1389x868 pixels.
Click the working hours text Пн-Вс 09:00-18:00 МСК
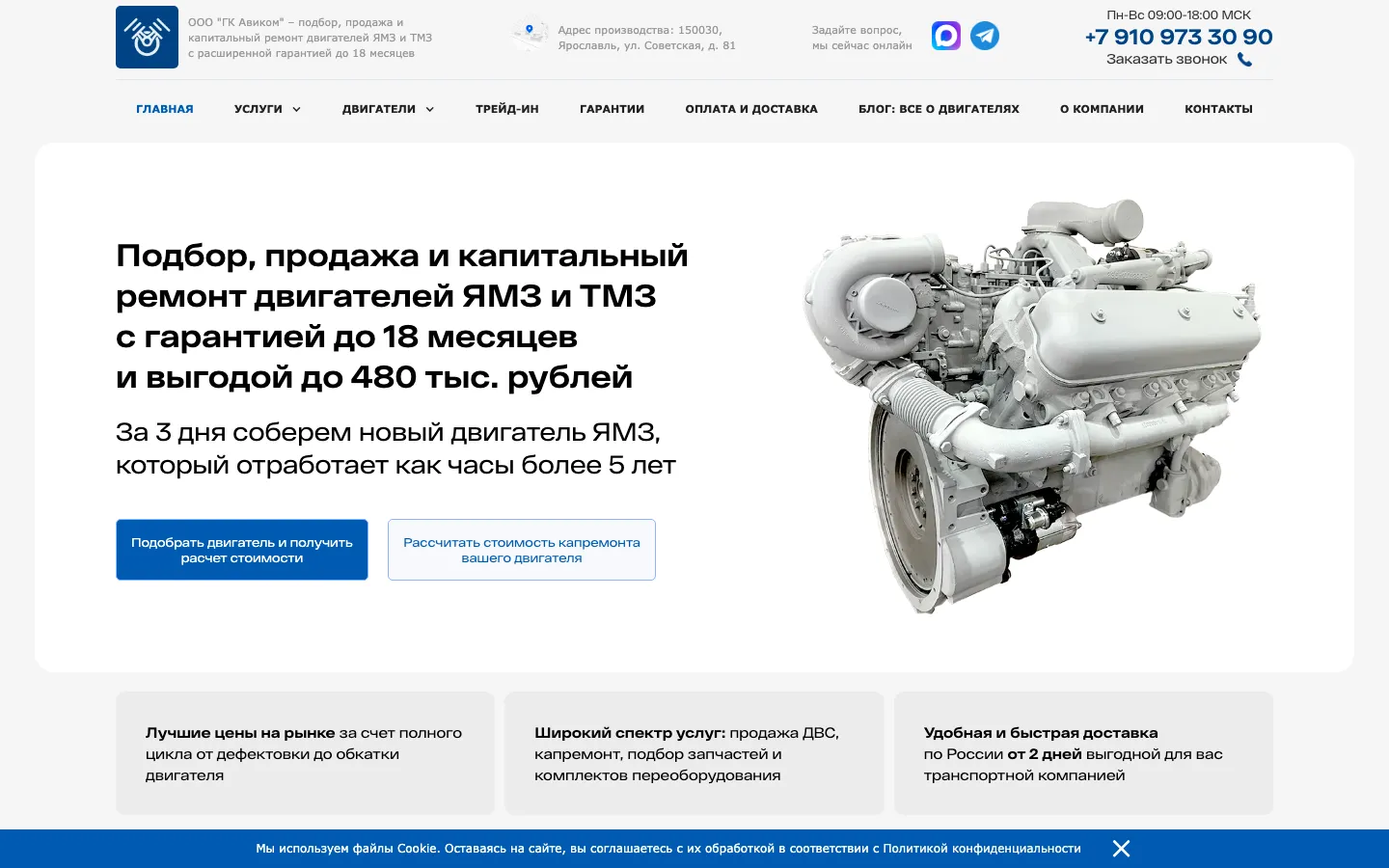1179,14
